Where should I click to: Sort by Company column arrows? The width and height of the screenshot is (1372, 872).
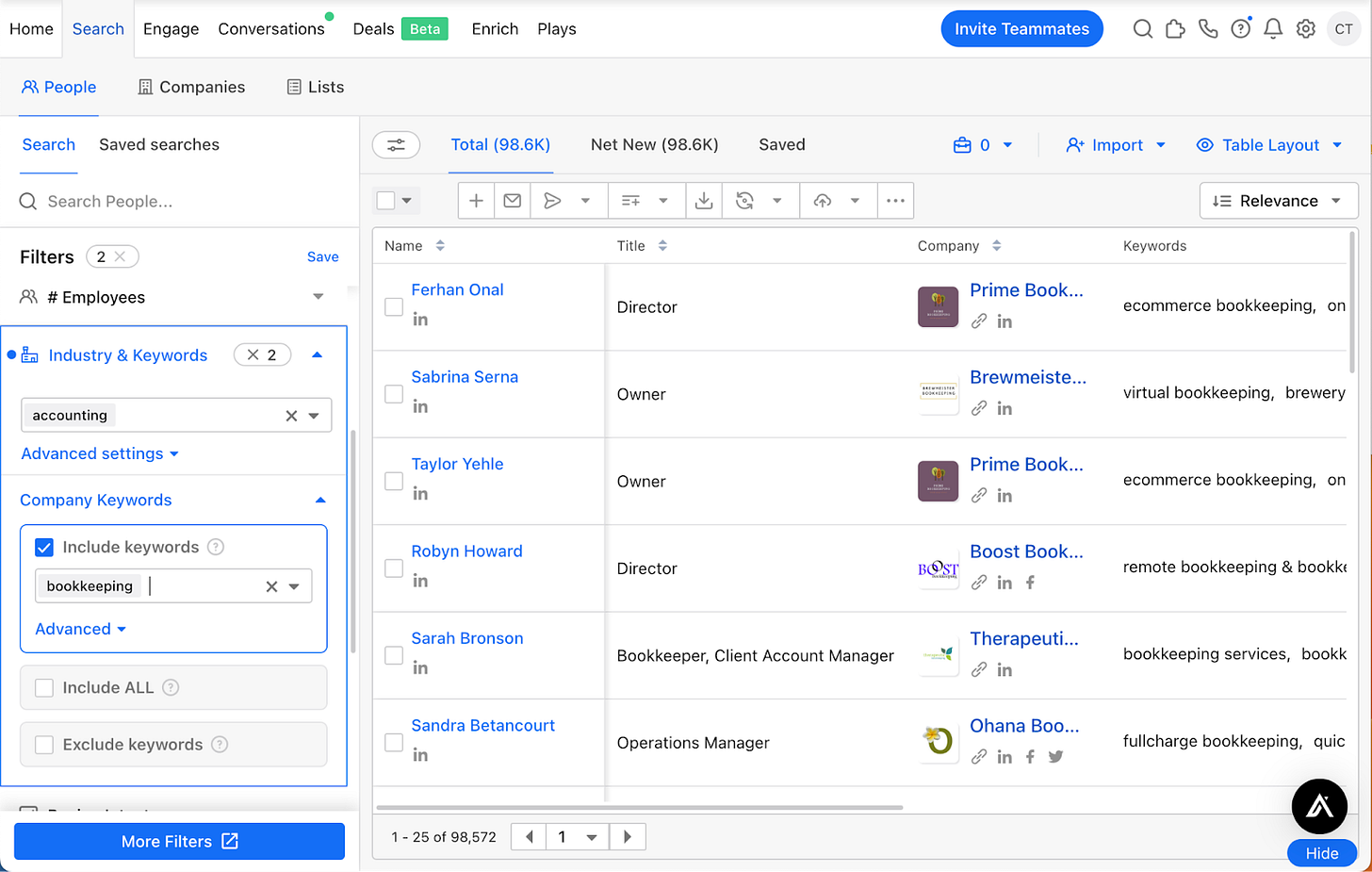tap(996, 246)
